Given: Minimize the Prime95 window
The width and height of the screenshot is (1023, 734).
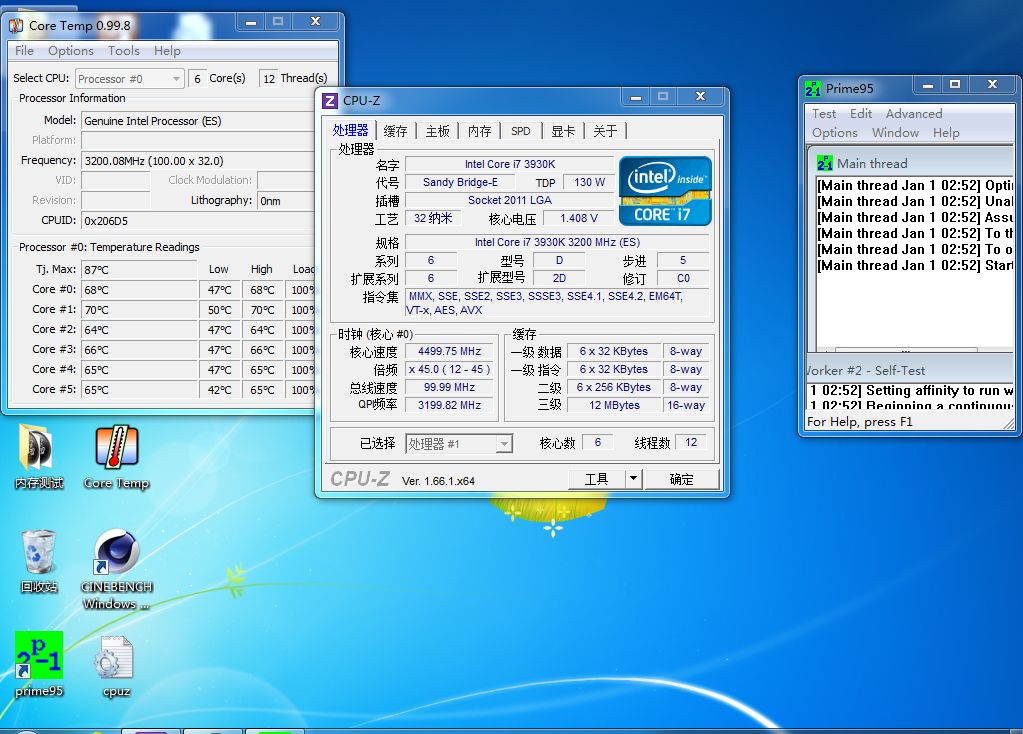Looking at the screenshot, I should [927, 84].
